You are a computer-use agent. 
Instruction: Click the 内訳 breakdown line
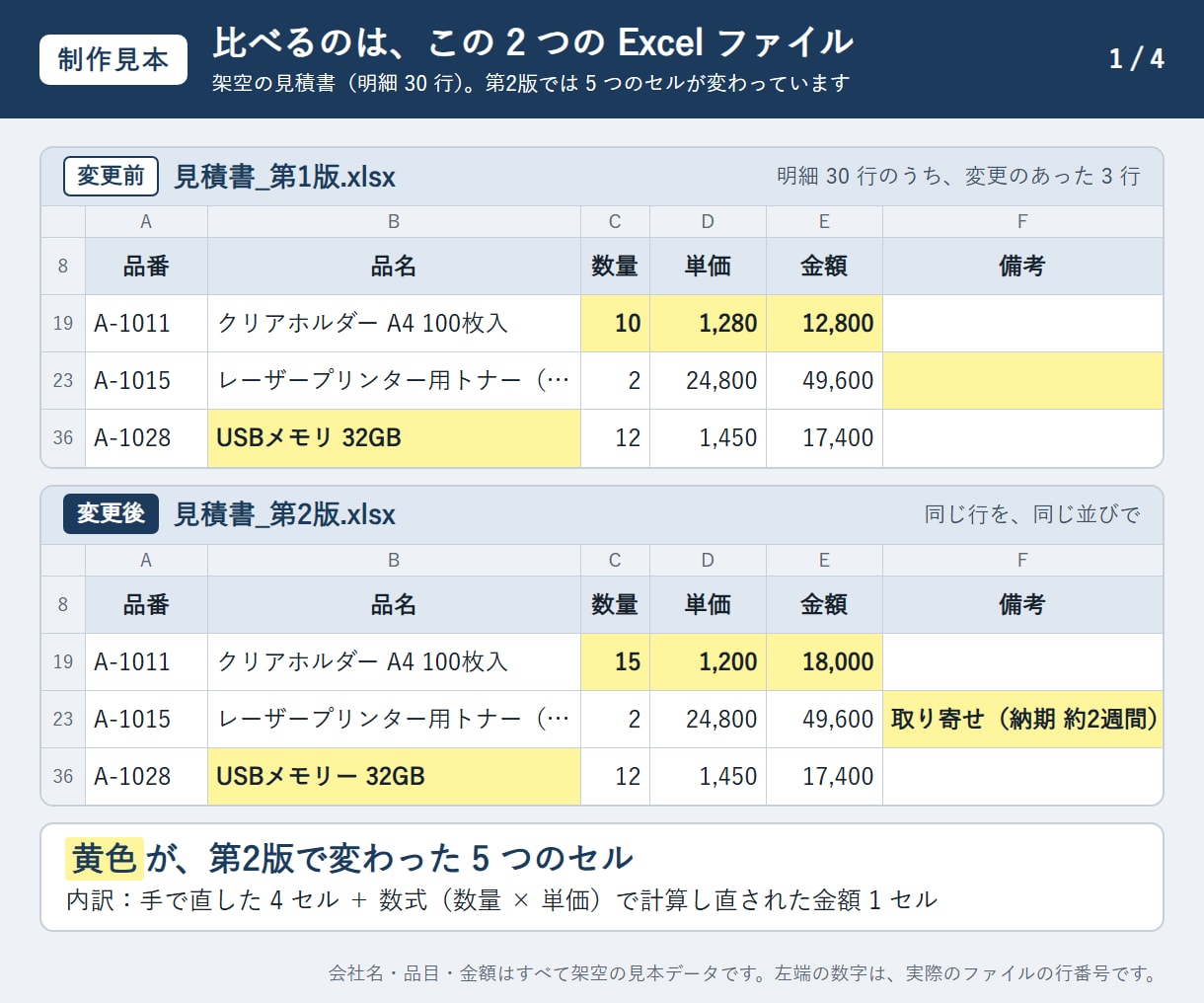click(x=501, y=900)
